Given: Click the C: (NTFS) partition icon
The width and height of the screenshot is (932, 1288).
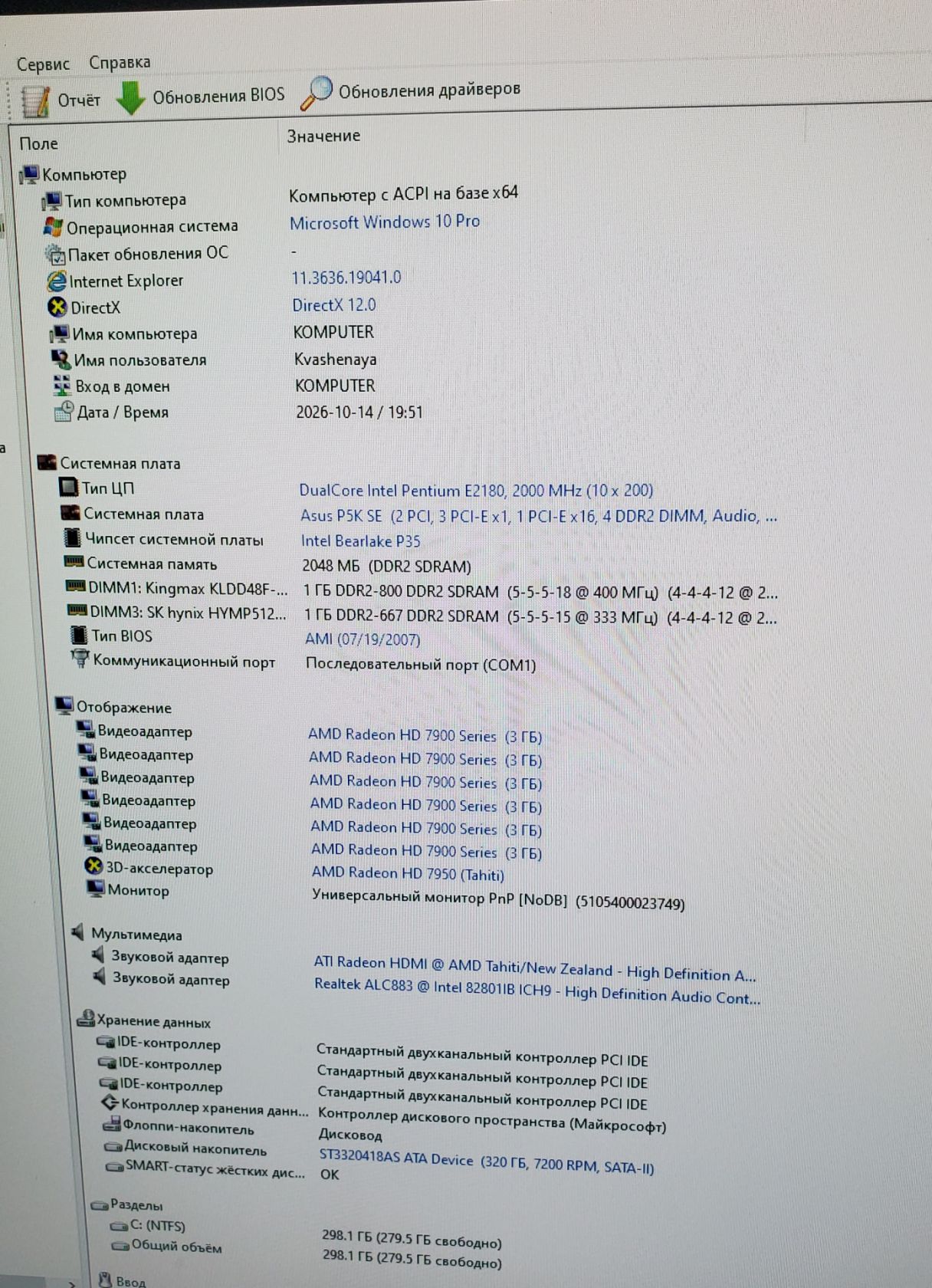Looking at the screenshot, I should [x=119, y=1226].
